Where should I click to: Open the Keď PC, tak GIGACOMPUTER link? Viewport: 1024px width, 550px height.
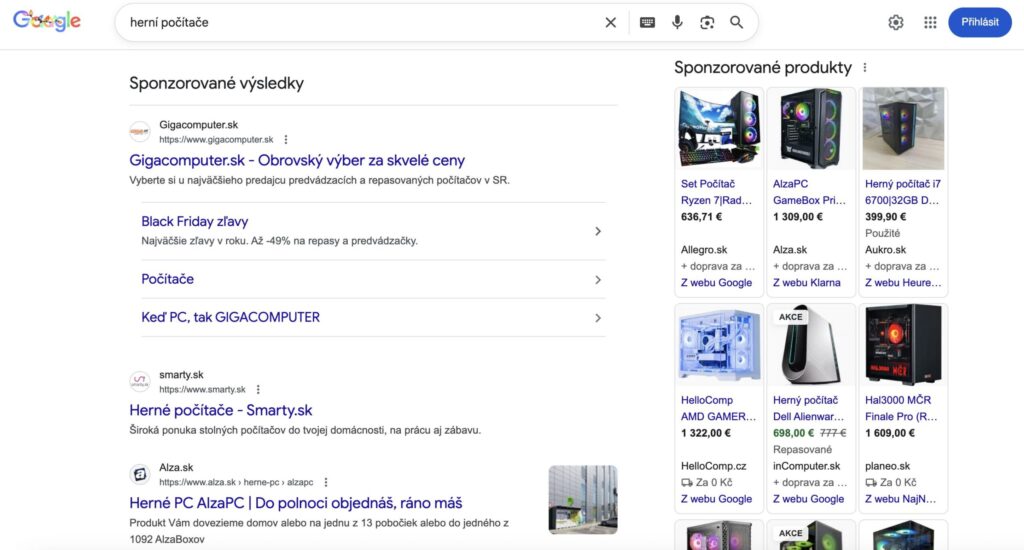point(231,317)
